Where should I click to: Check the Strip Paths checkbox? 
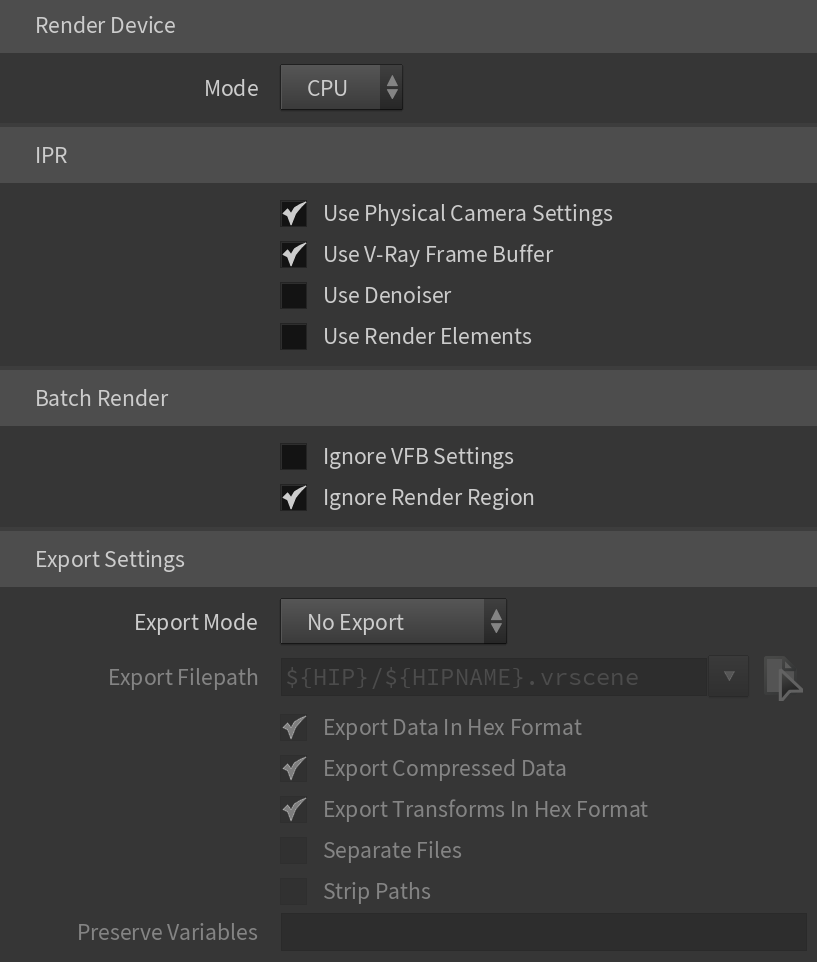[294, 892]
